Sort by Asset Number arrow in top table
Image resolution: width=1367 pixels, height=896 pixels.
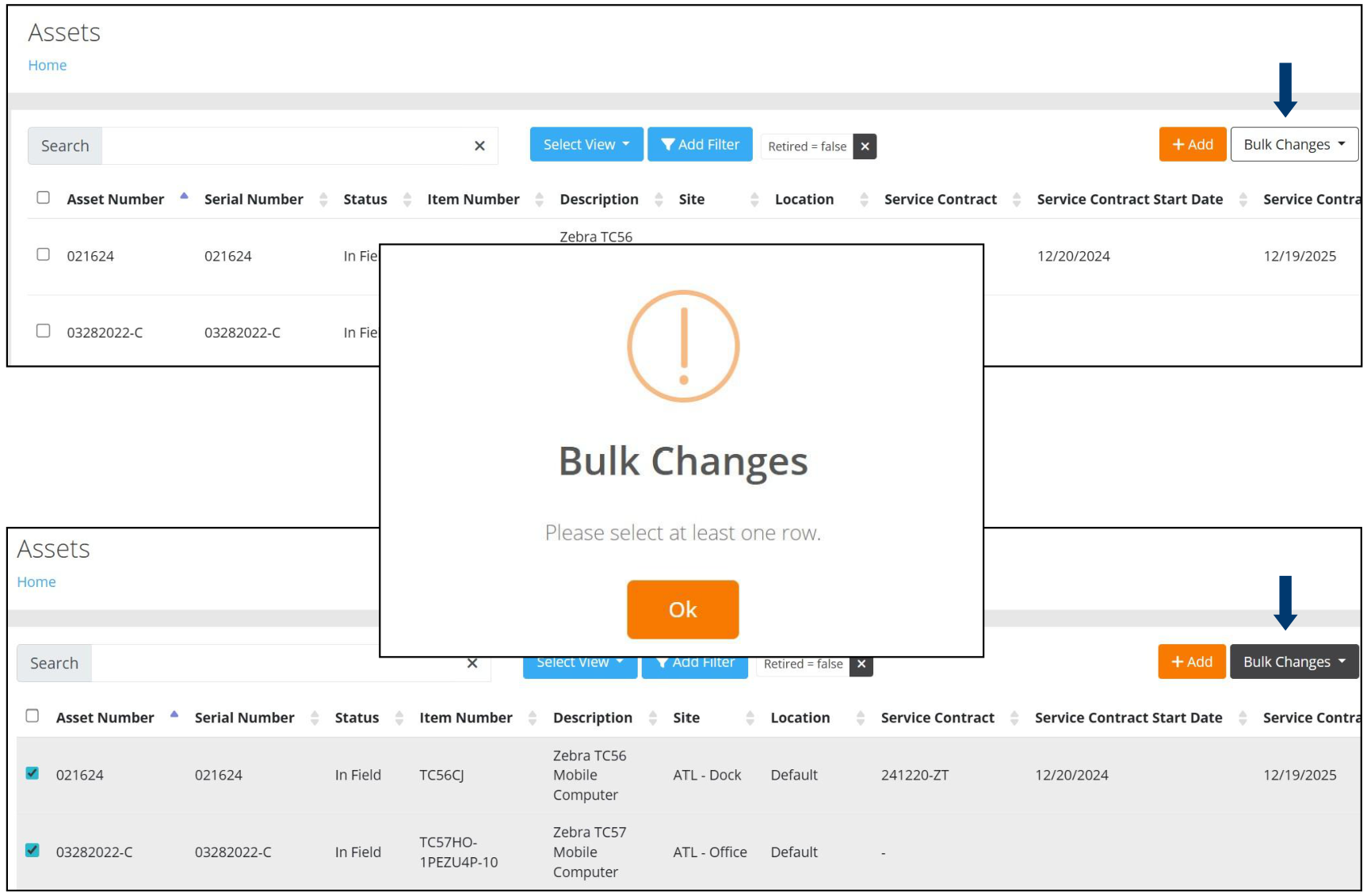click(184, 196)
